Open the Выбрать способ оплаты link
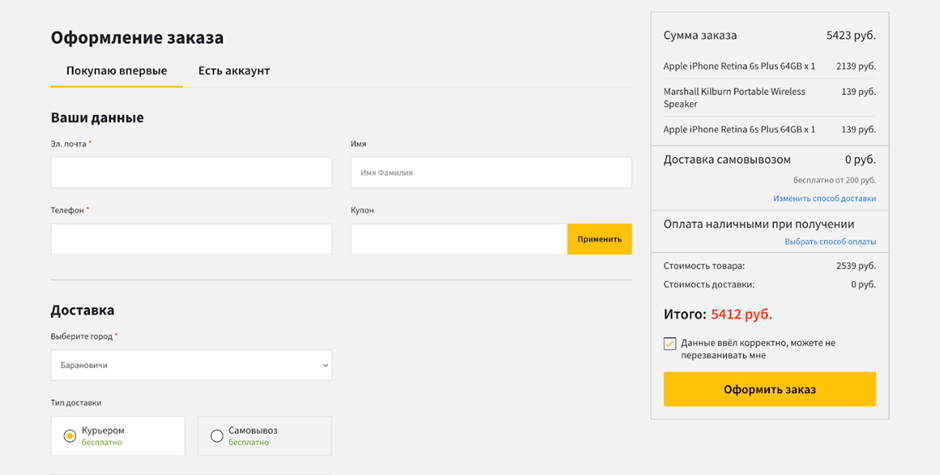This screenshot has height=475, width=940. pyautogui.click(x=829, y=242)
